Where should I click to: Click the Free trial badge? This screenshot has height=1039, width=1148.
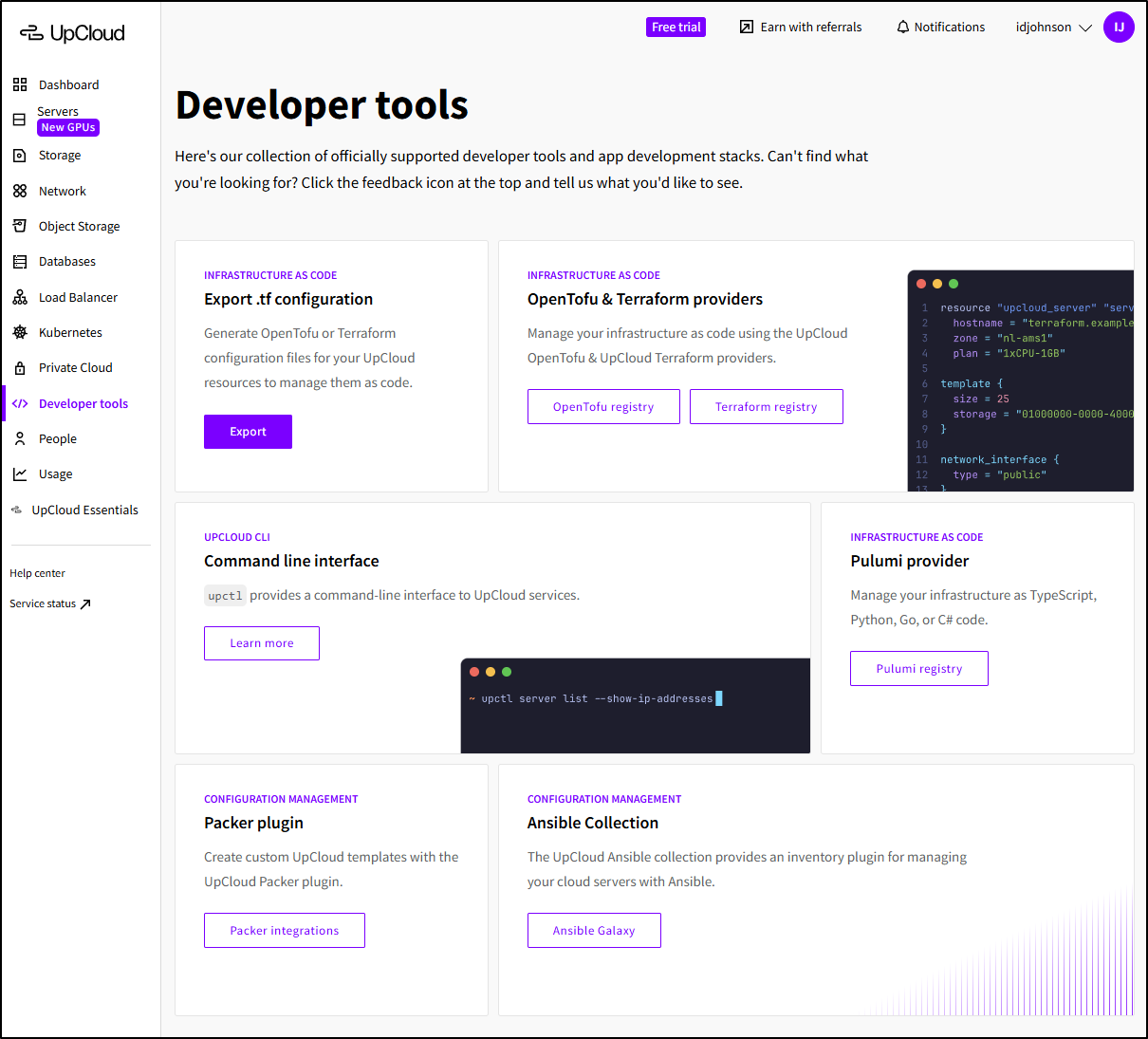point(676,28)
